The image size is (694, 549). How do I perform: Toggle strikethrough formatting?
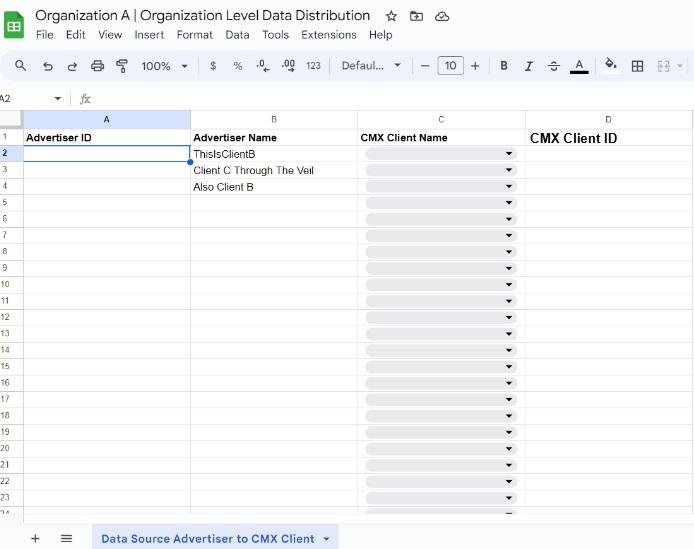(x=553, y=66)
